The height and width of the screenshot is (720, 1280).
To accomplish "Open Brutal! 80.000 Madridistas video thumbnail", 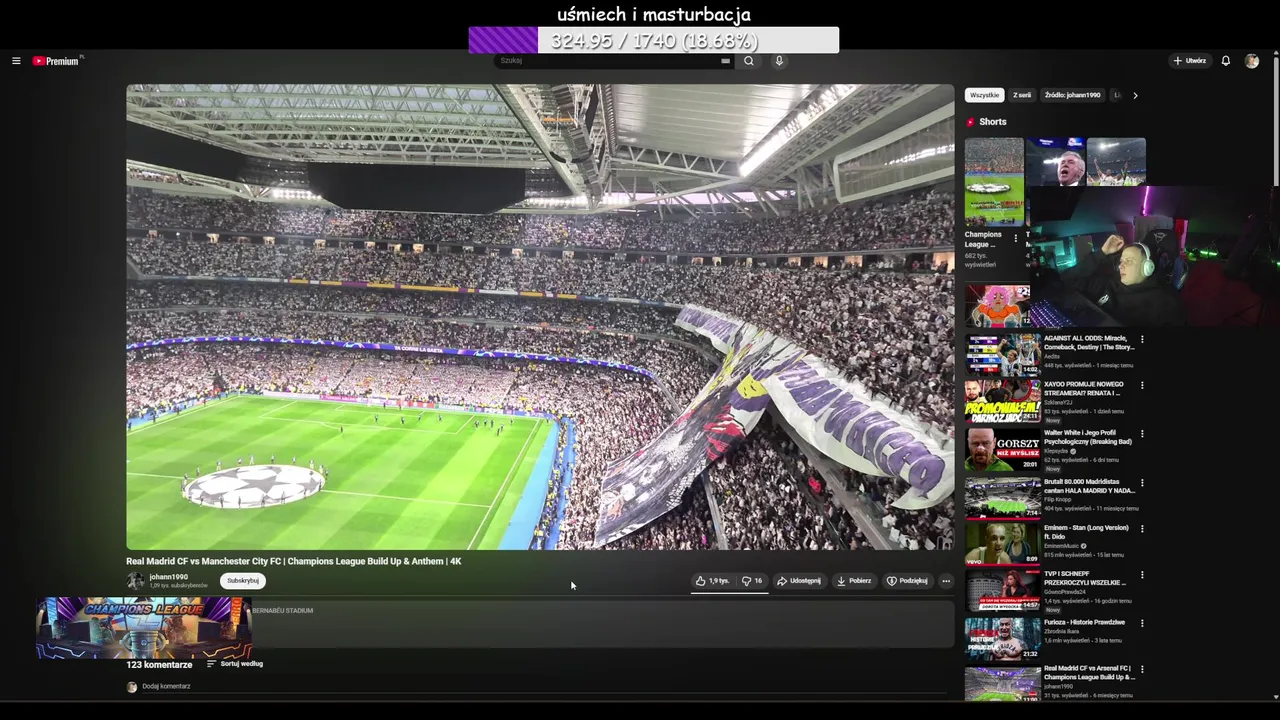I will coord(1002,497).
